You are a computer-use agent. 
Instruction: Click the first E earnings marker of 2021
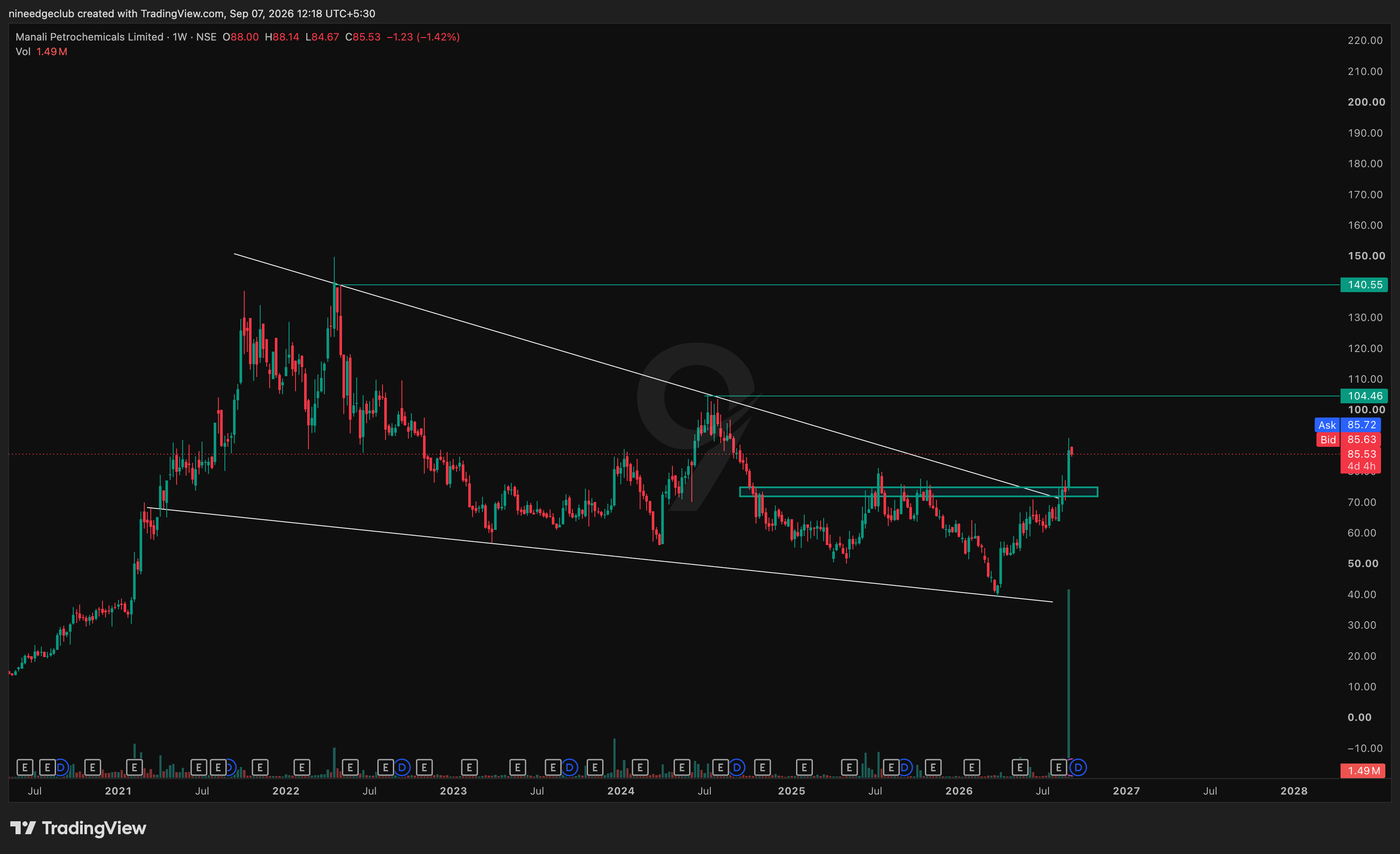tap(134, 768)
